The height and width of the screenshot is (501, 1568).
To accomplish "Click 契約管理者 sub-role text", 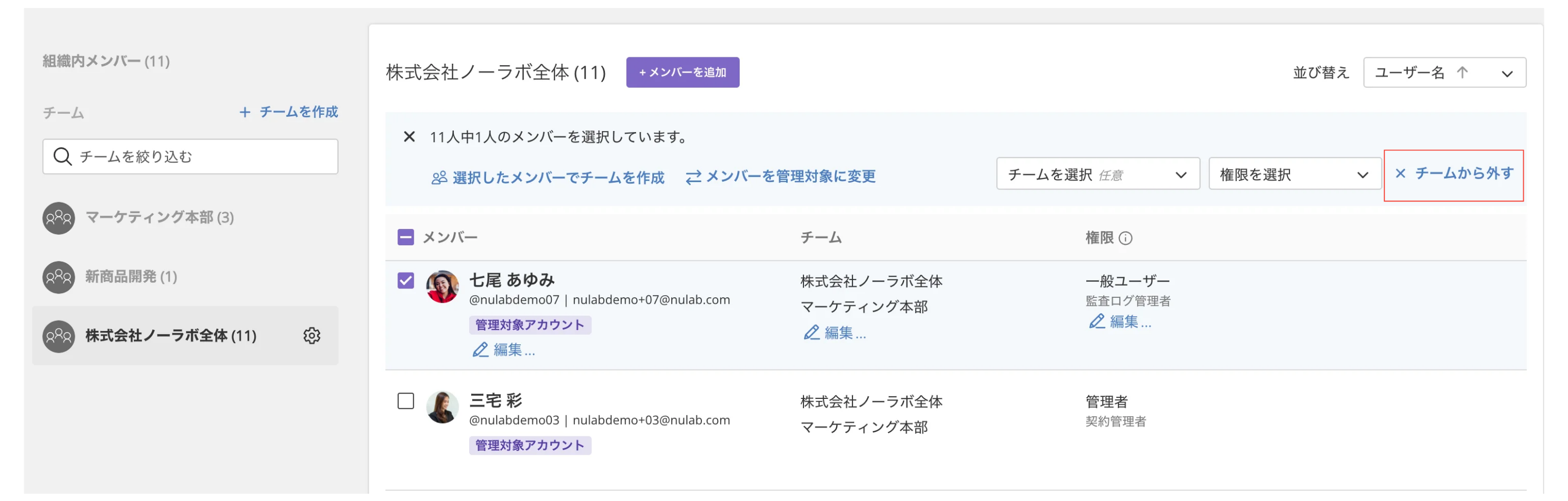I will 1116,421.
